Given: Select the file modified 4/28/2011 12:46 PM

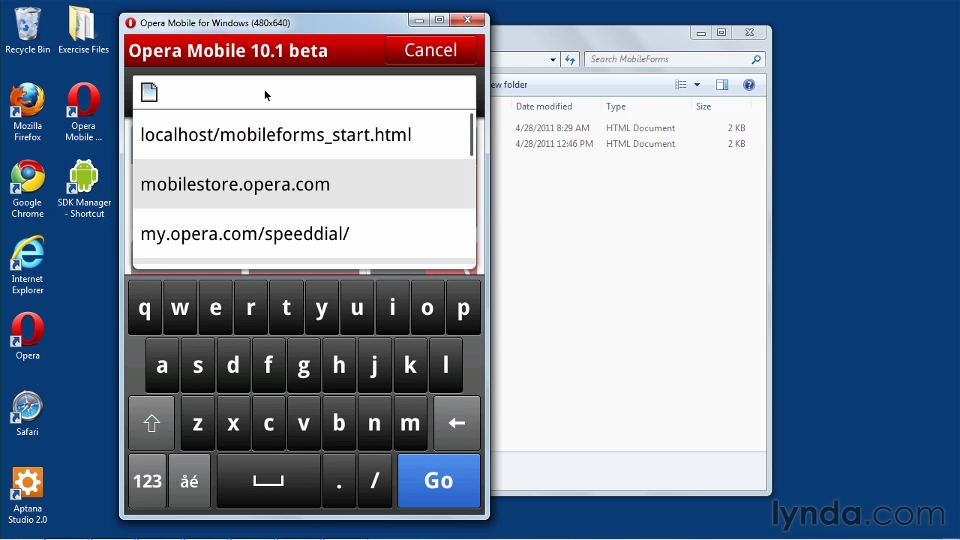Looking at the screenshot, I should pyautogui.click(x=628, y=144).
